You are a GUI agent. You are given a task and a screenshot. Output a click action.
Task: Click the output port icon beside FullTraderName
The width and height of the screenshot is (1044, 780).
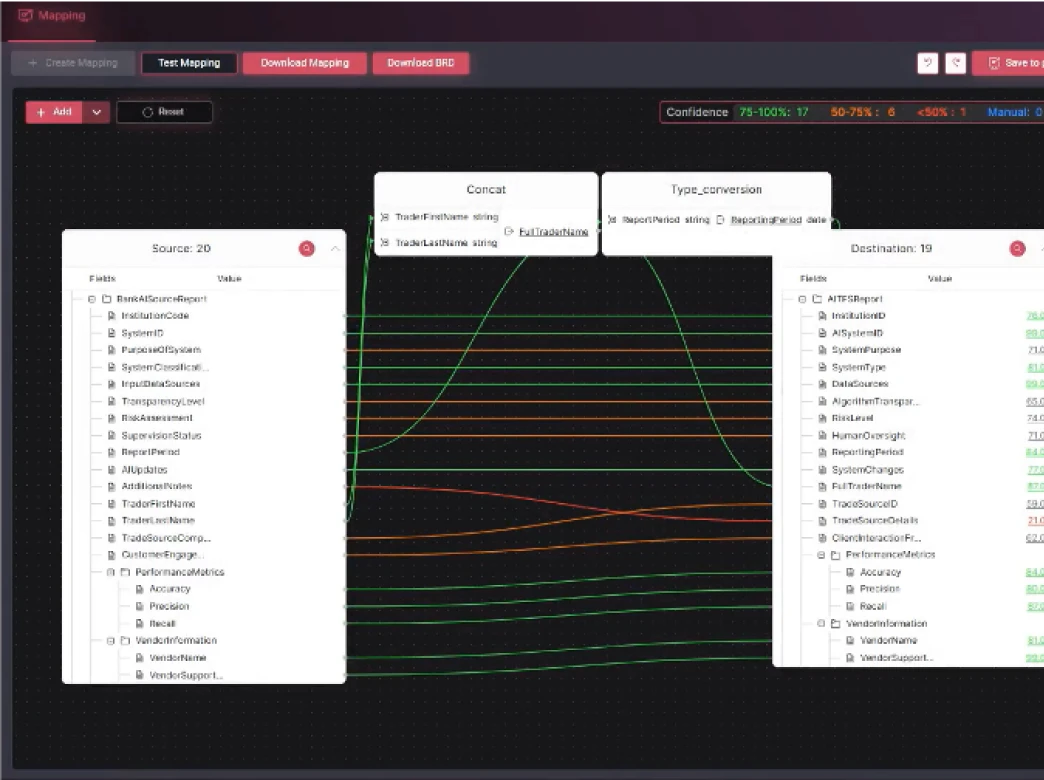click(508, 230)
